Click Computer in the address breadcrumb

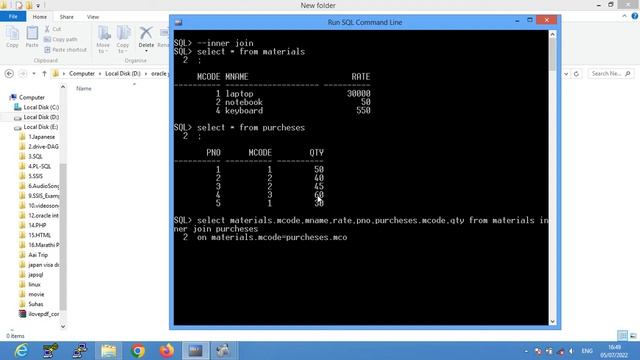coord(82,73)
